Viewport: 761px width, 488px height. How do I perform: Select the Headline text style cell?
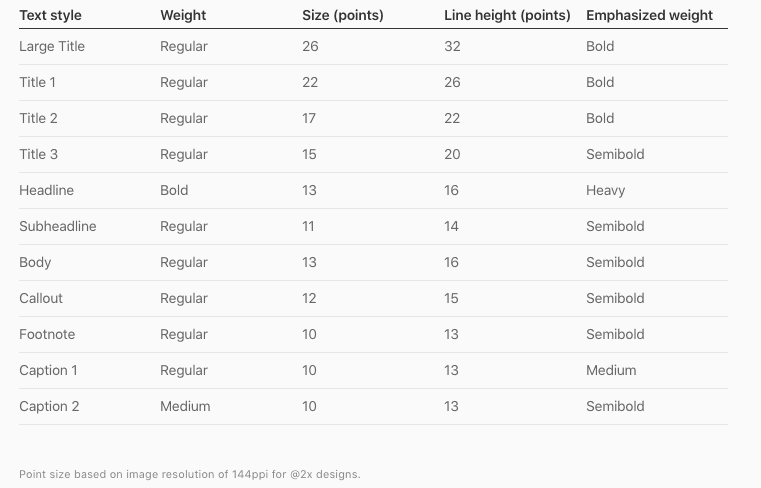click(46, 190)
